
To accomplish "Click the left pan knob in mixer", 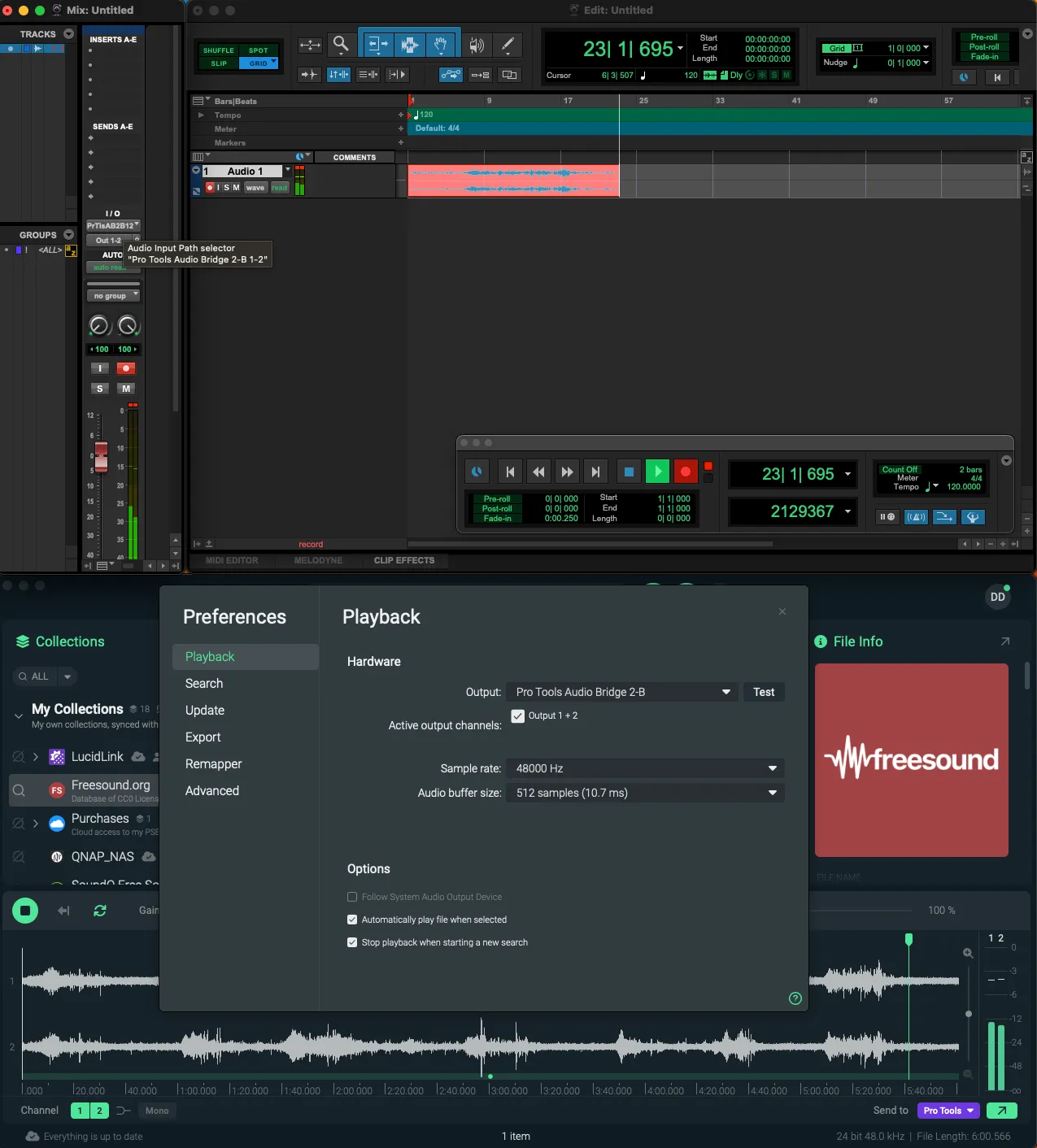I will (99, 326).
